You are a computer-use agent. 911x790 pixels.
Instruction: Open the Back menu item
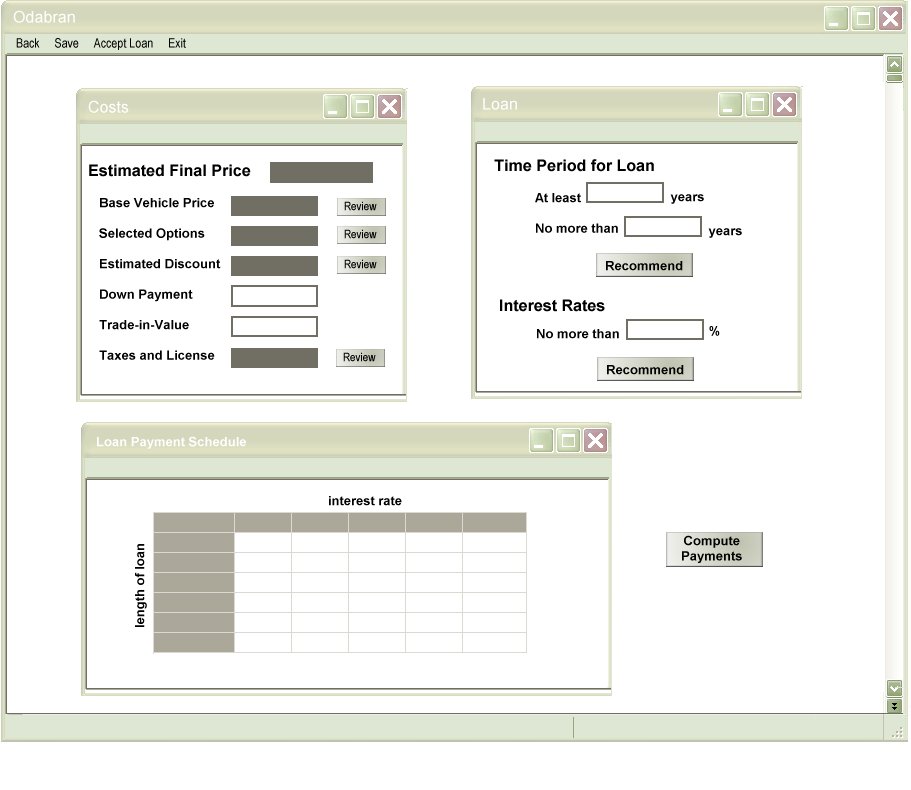click(x=28, y=43)
